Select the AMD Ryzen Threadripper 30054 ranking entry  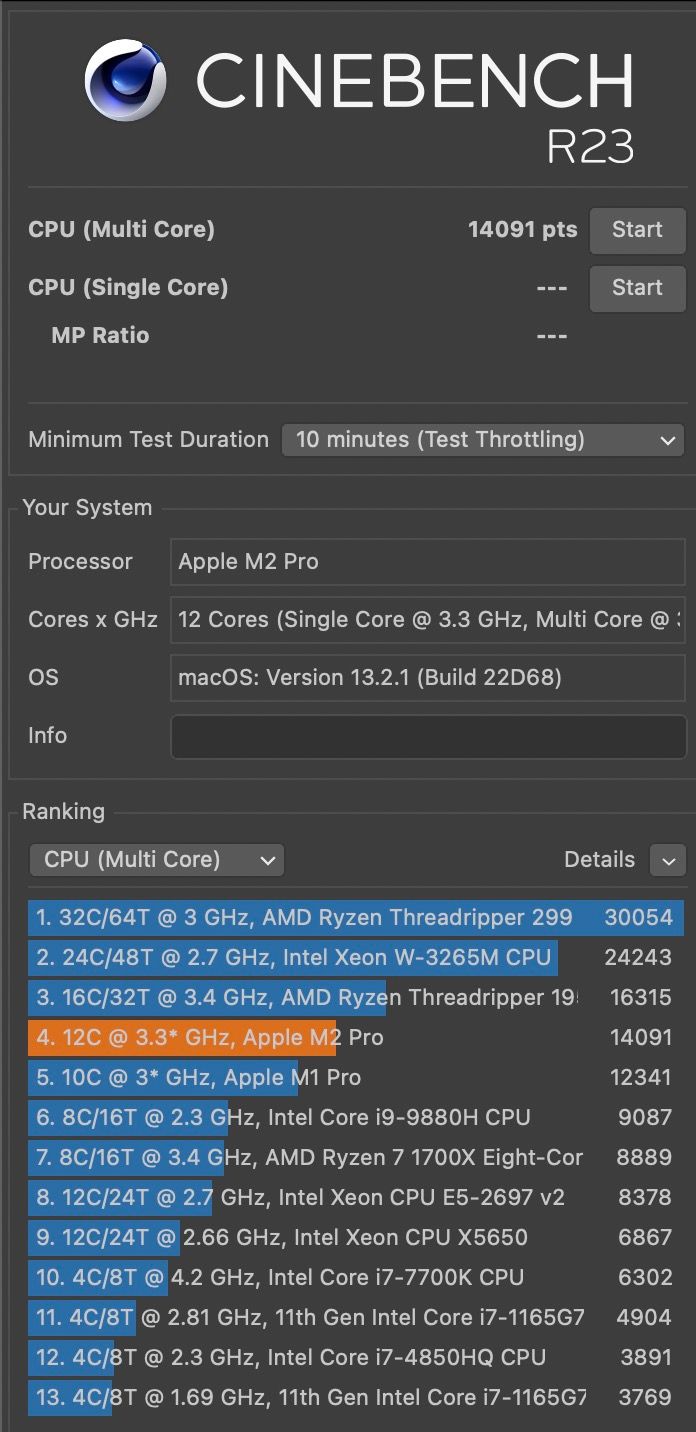click(x=355, y=918)
